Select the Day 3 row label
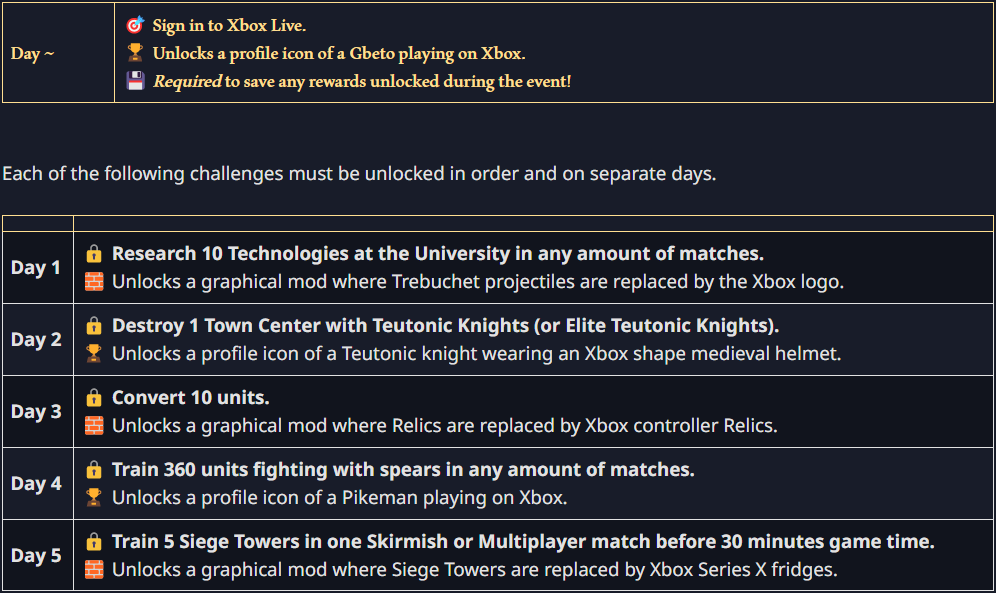This screenshot has width=996, height=593. click(x=36, y=411)
